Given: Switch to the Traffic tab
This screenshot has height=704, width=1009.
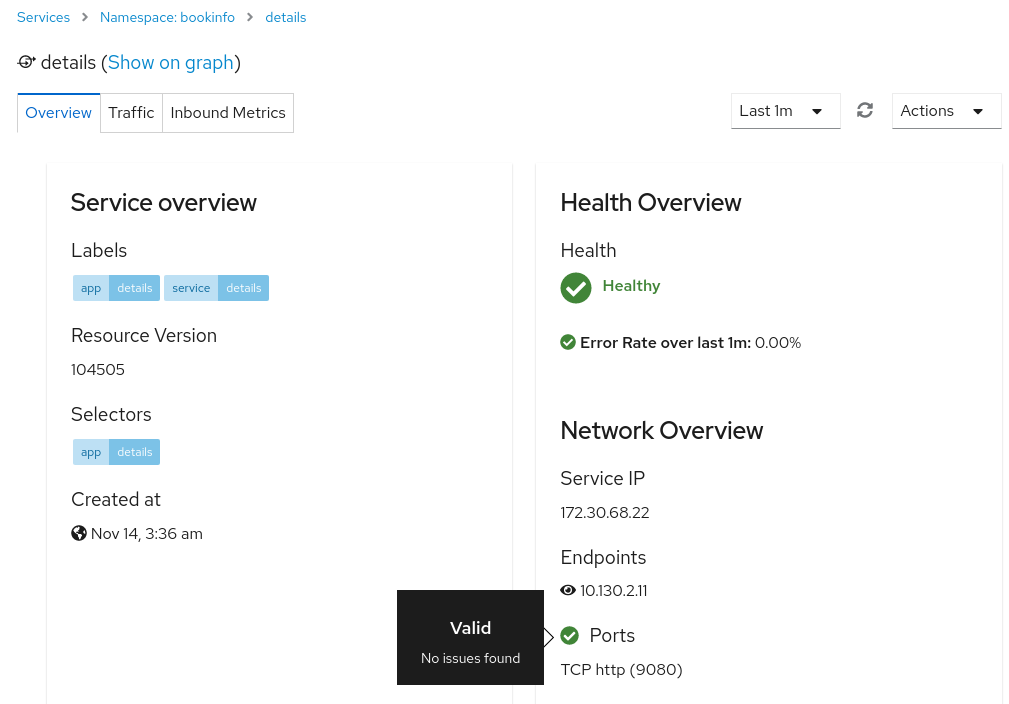Looking at the screenshot, I should (x=131, y=113).
